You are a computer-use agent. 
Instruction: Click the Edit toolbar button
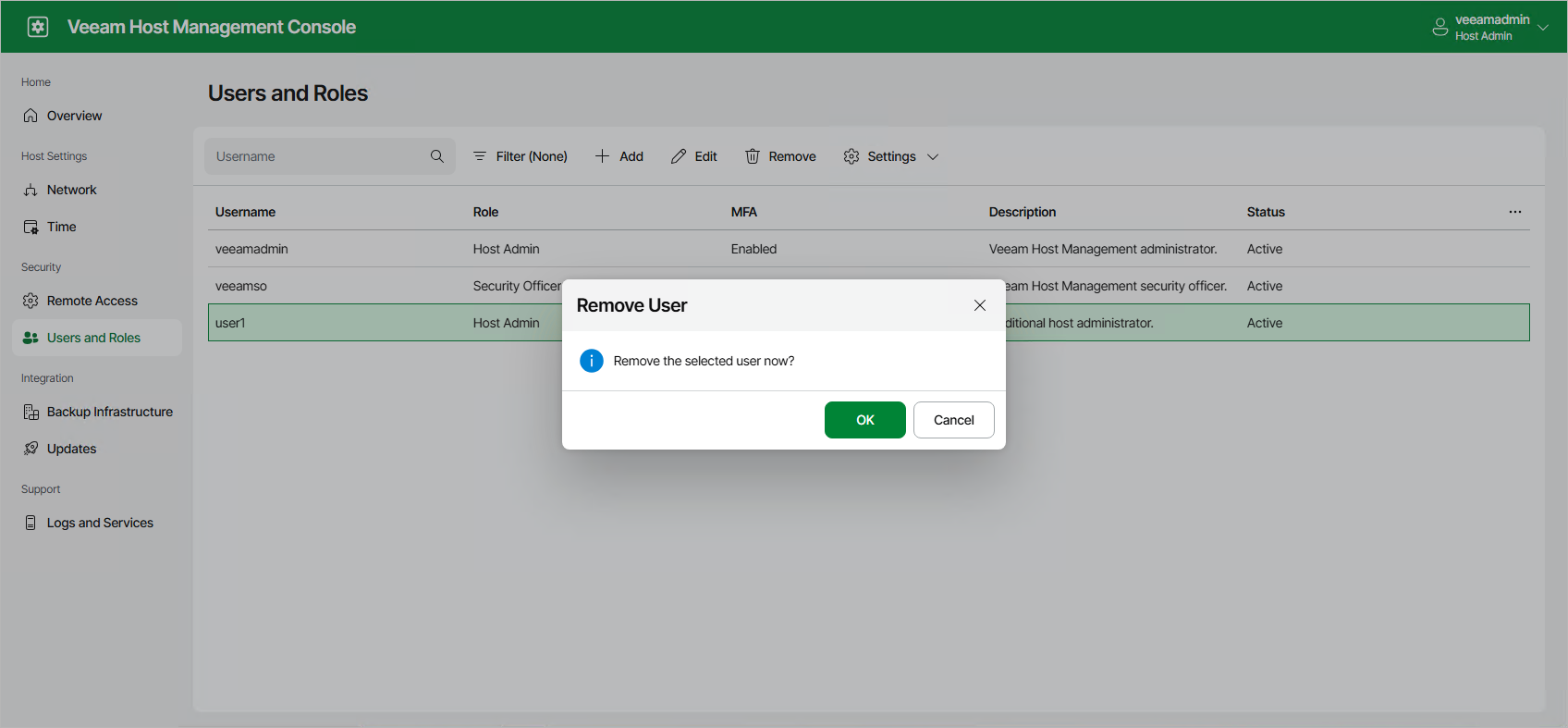[694, 156]
